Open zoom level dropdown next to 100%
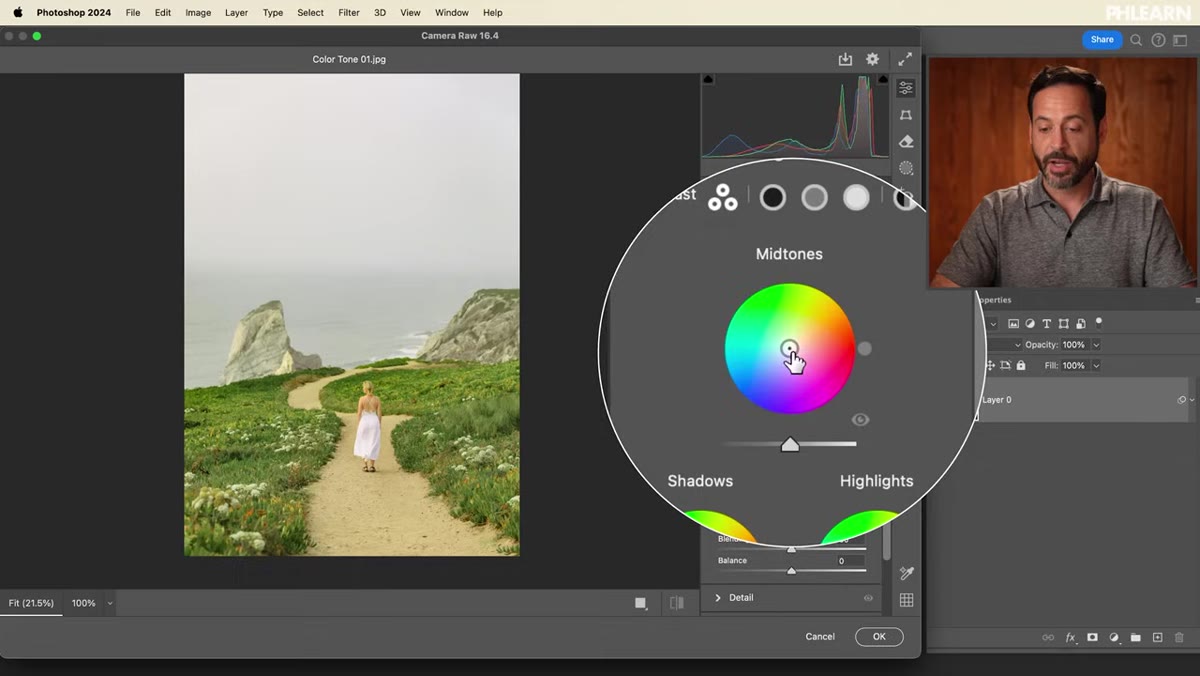Image resolution: width=1200 pixels, height=676 pixels. [x=110, y=603]
